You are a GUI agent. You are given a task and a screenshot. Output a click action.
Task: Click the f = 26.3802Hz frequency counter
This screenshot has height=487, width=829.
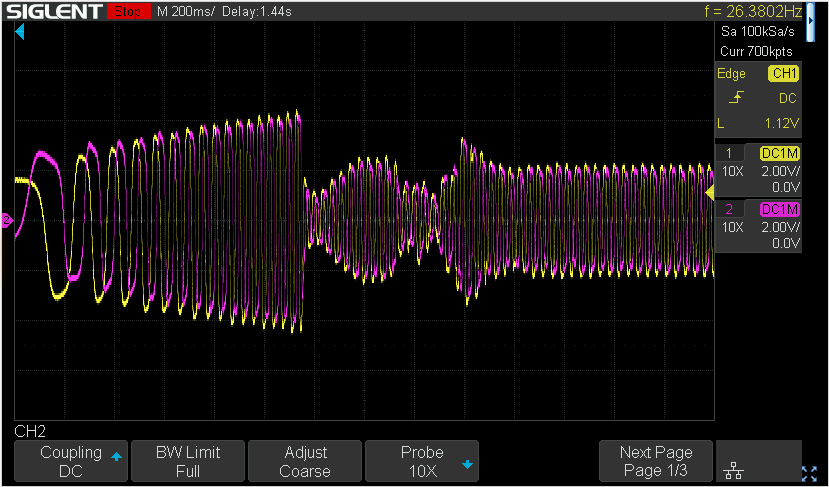pyautogui.click(x=753, y=11)
